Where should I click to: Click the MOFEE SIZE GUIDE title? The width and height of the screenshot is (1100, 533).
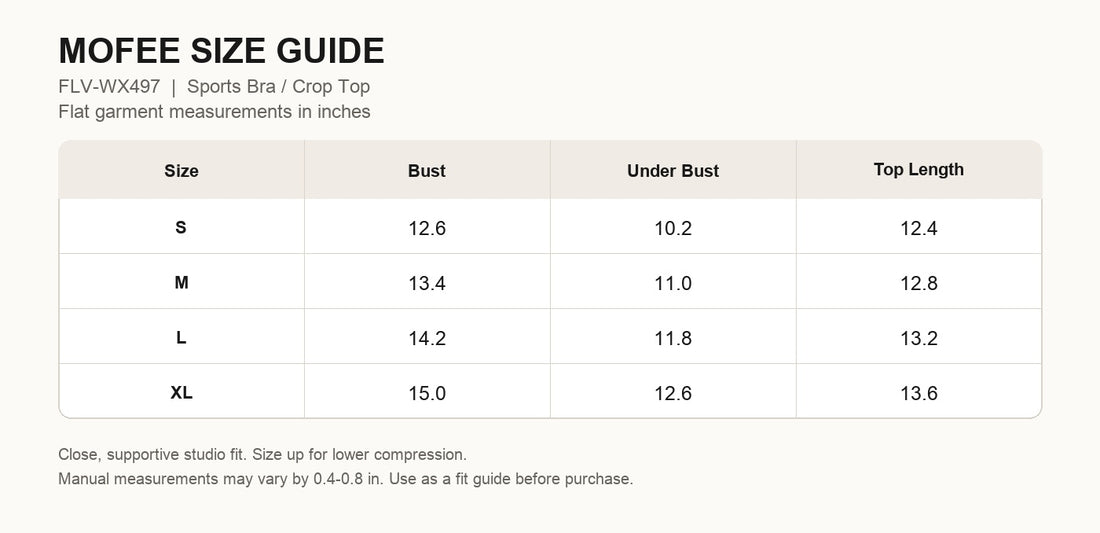point(221,51)
